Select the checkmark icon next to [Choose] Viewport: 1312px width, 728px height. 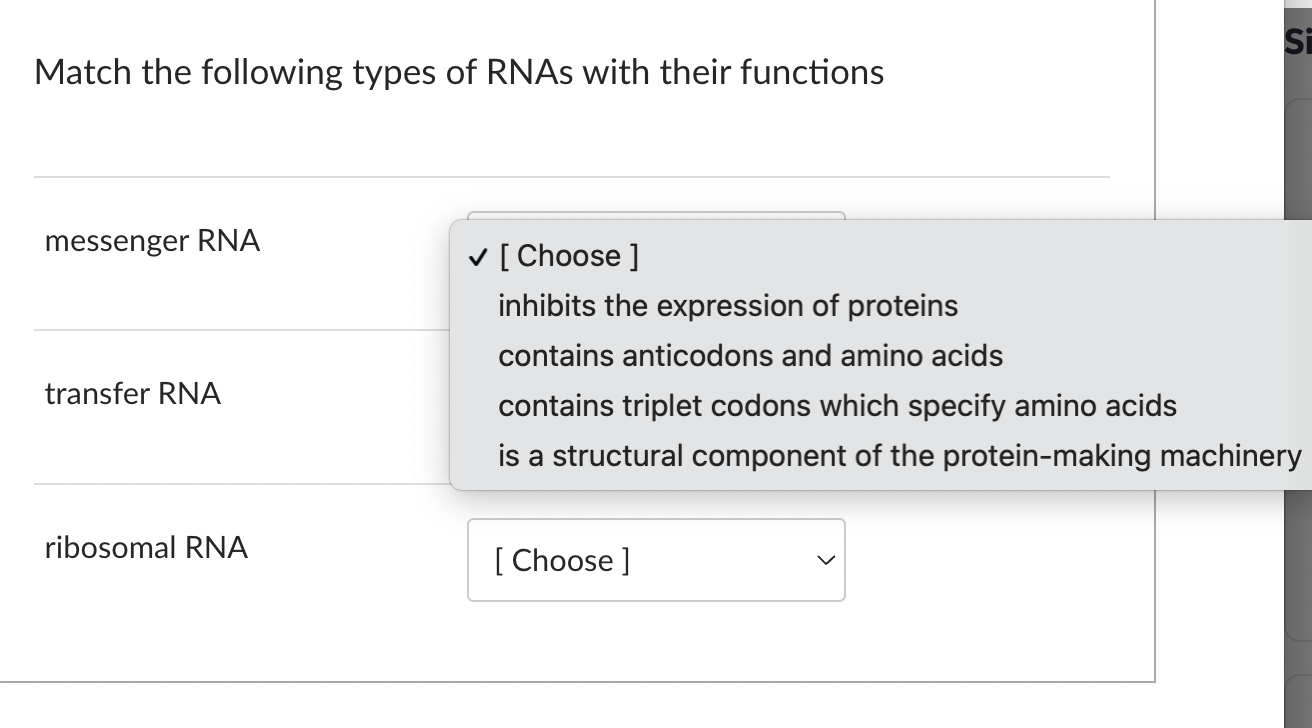point(476,256)
